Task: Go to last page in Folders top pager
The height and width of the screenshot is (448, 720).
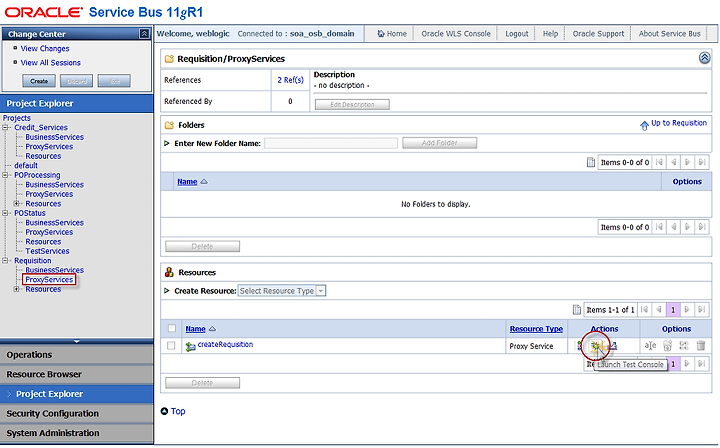Action: coord(702,162)
